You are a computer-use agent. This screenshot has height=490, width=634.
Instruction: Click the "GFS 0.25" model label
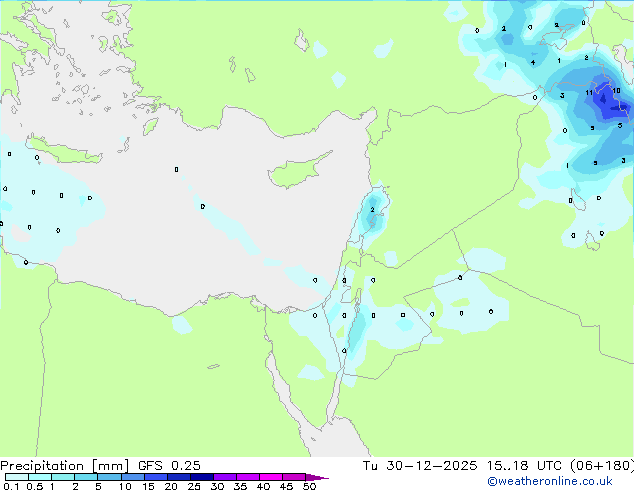169,466
